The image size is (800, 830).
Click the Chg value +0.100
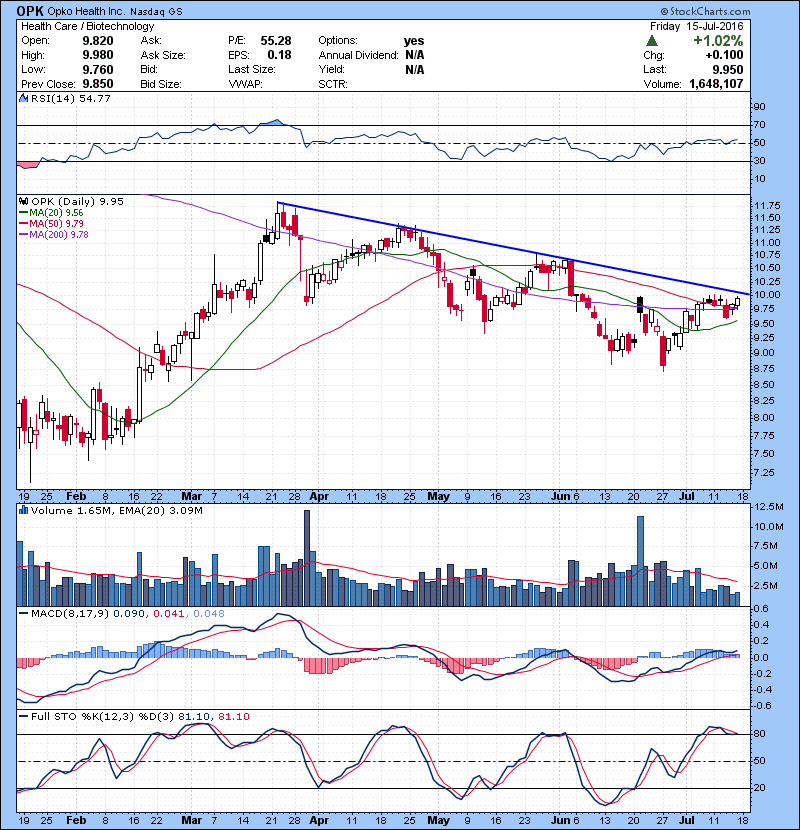pyautogui.click(x=724, y=55)
